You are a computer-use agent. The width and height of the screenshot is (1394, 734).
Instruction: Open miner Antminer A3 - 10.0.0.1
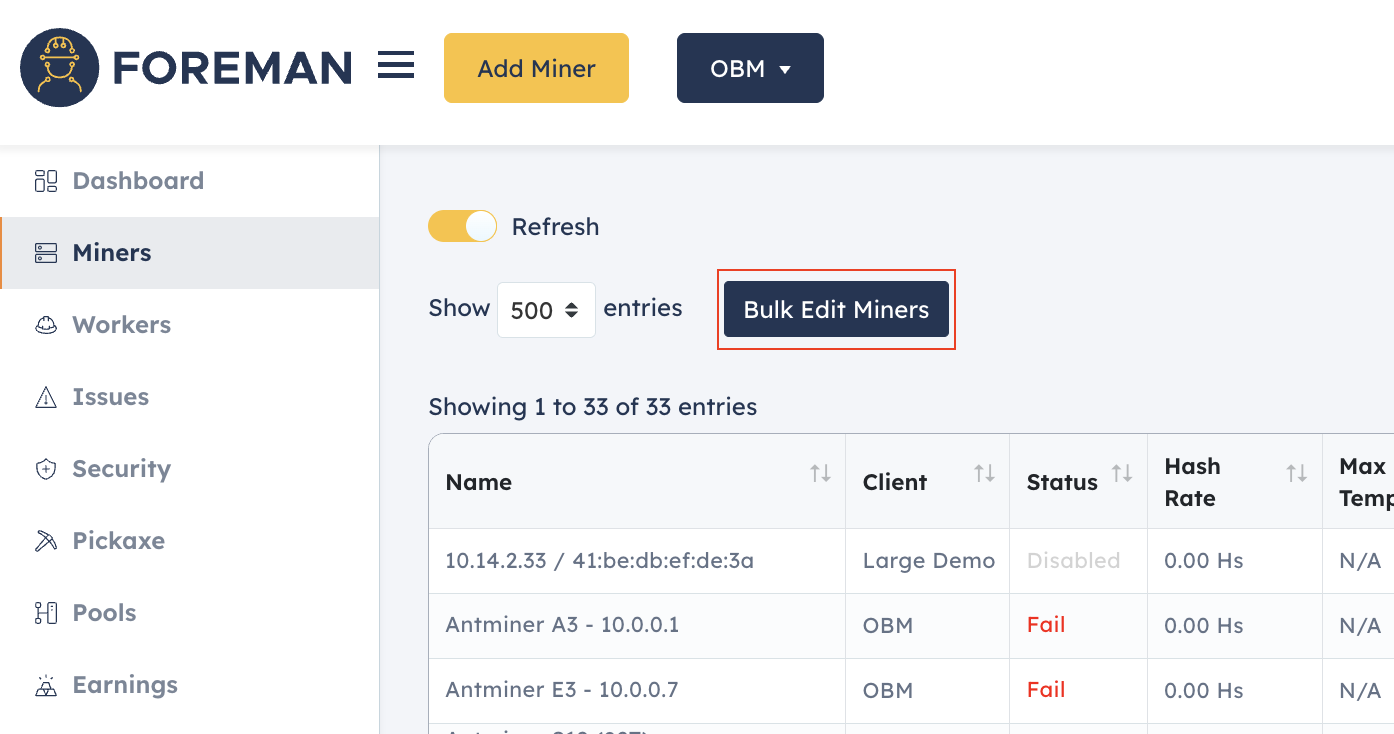point(562,625)
